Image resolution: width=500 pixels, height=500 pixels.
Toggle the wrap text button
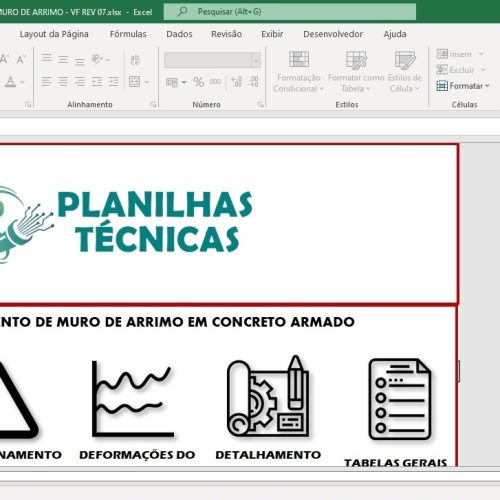click(135, 60)
